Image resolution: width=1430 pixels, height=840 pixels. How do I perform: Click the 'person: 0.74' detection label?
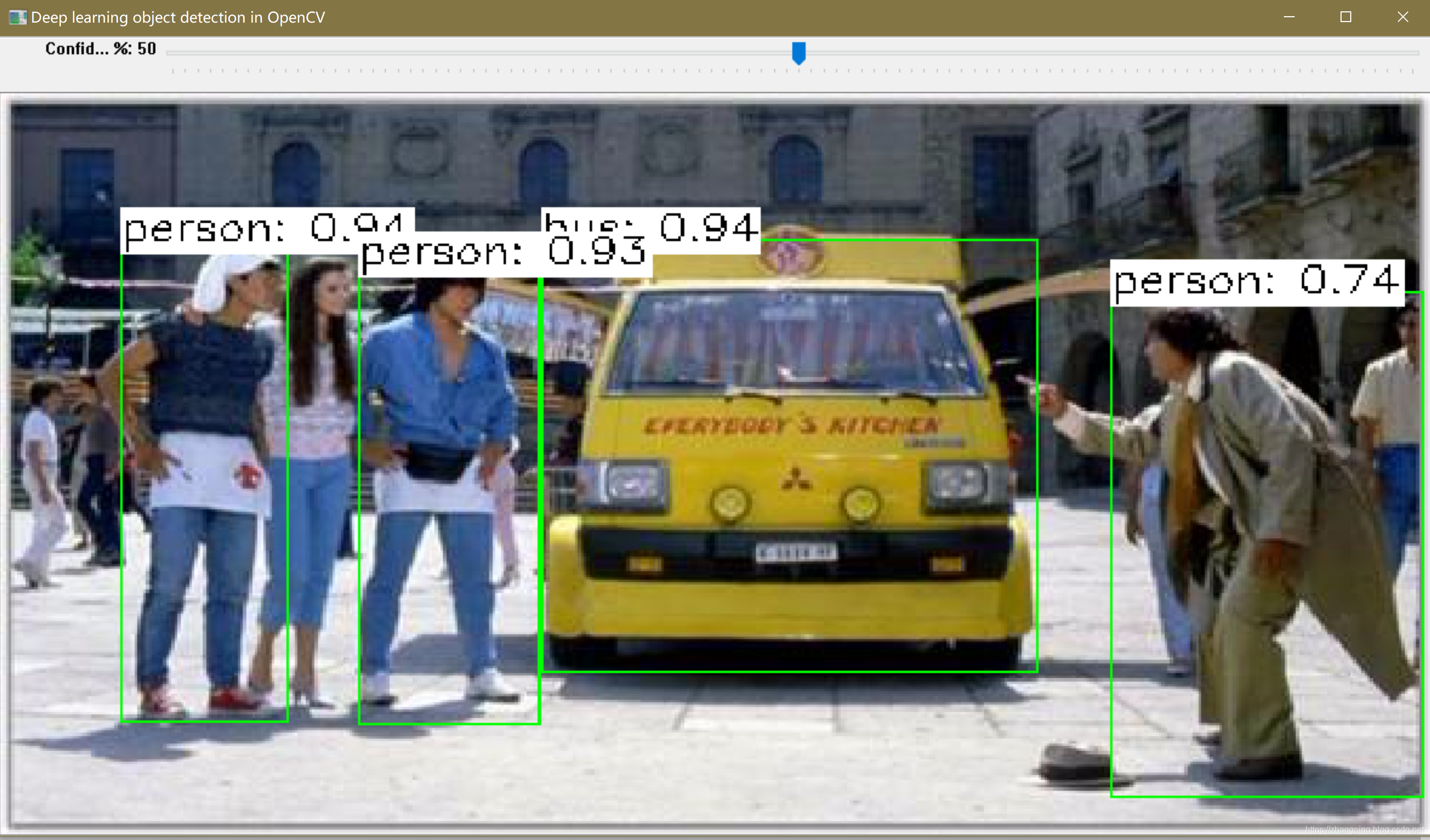pyautogui.click(x=1256, y=282)
